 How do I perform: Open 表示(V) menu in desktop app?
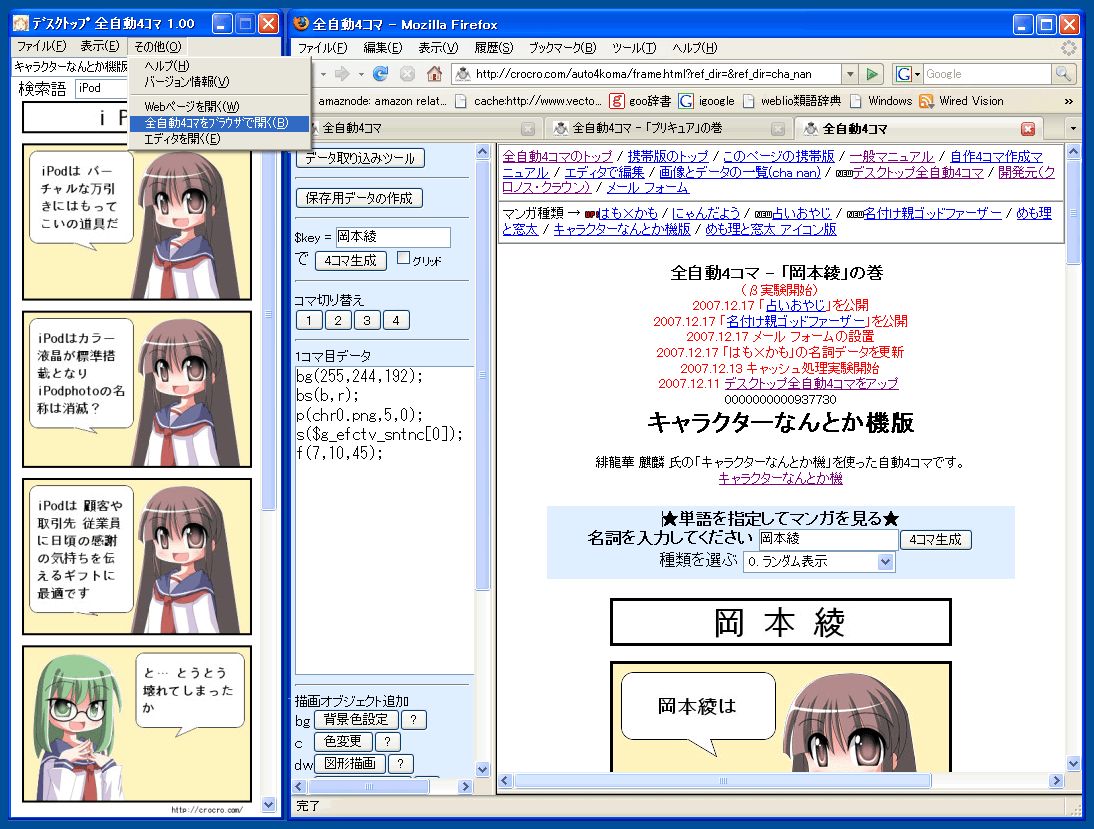click(x=100, y=46)
